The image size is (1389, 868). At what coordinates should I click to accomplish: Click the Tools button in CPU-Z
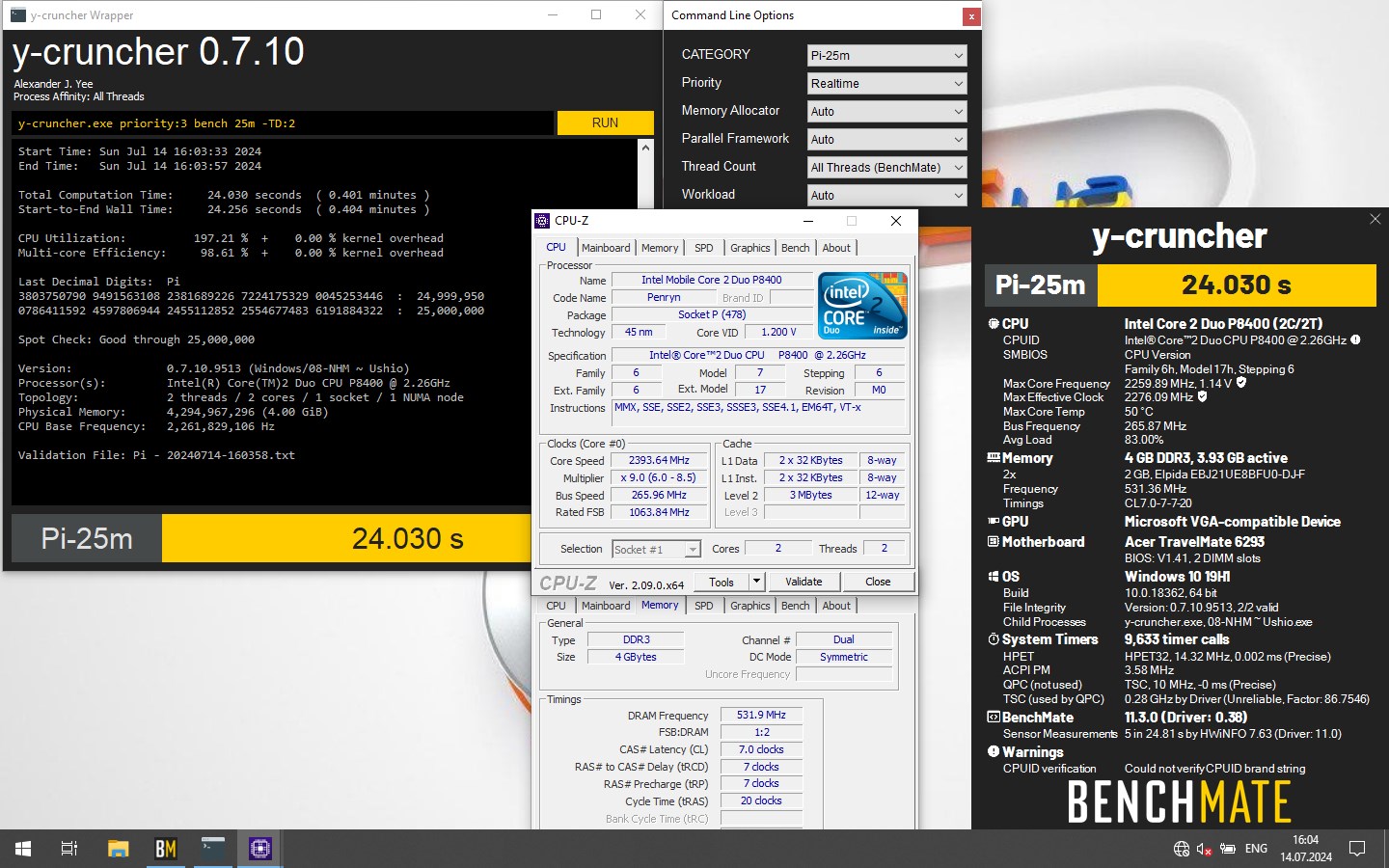(x=722, y=582)
